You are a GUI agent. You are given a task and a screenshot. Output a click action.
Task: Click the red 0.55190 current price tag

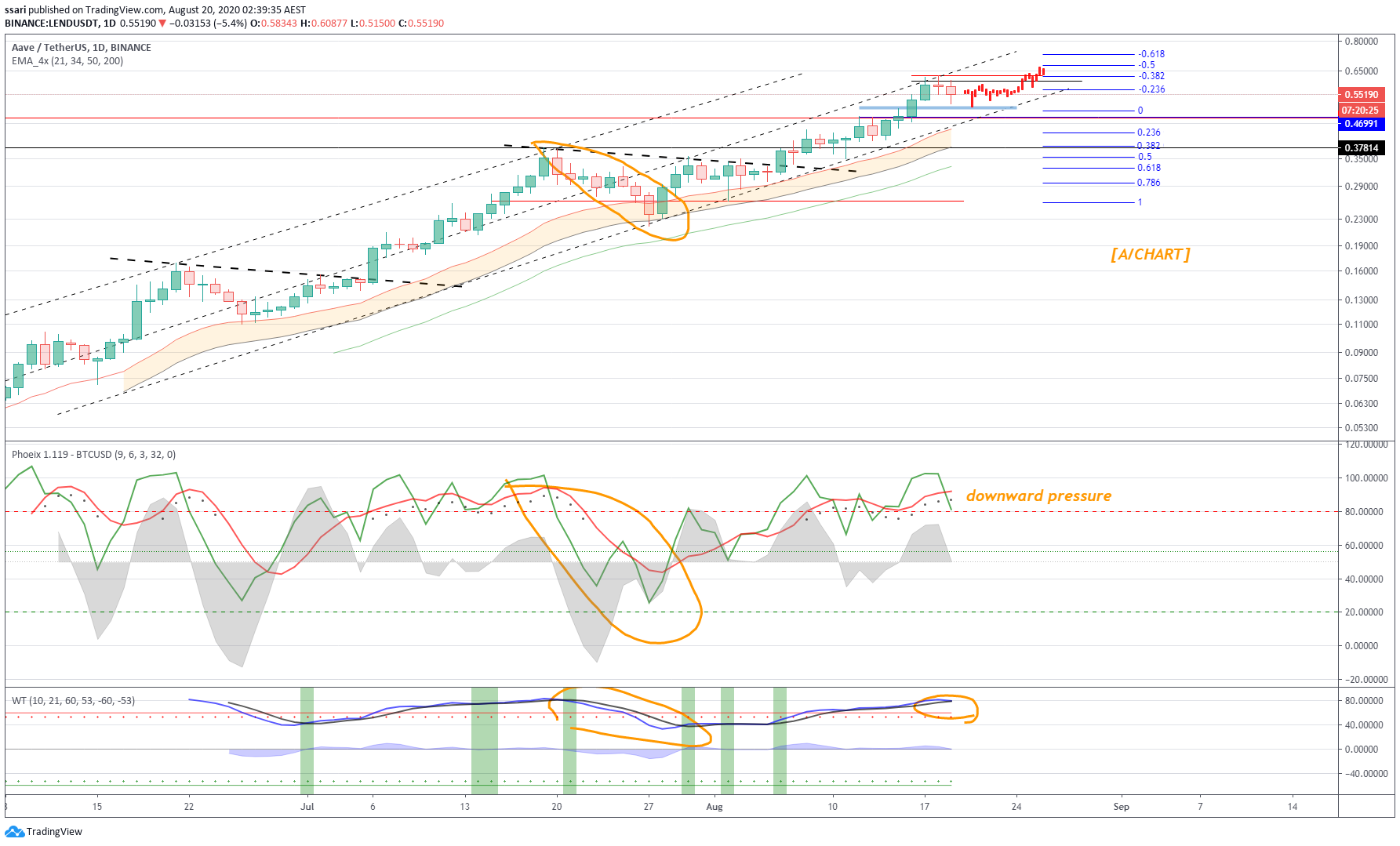point(1362,95)
